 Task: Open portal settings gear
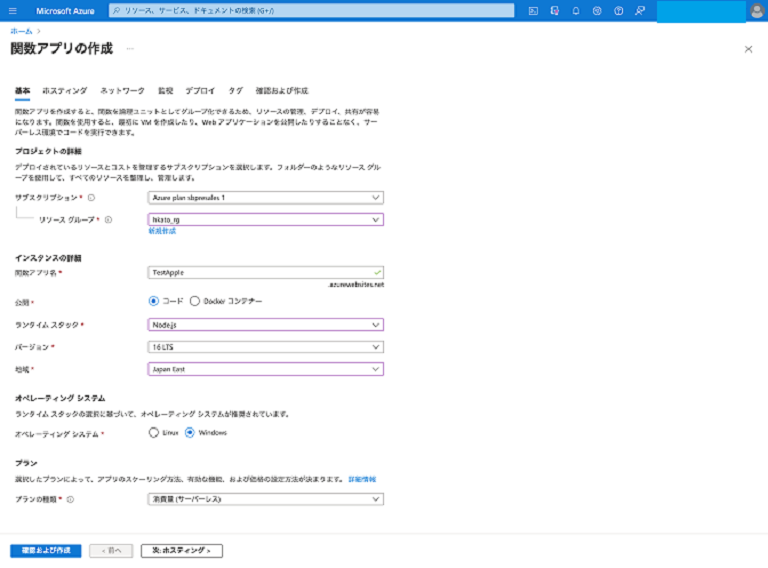click(597, 11)
